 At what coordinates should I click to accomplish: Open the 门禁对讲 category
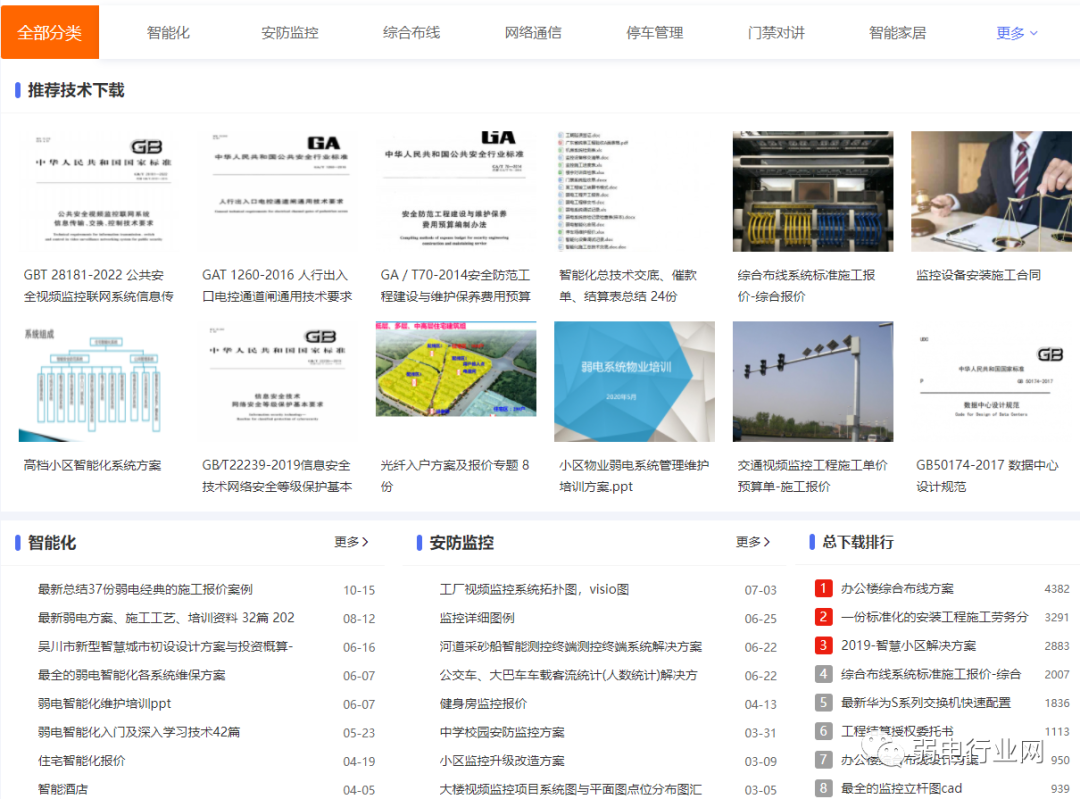coord(776,31)
